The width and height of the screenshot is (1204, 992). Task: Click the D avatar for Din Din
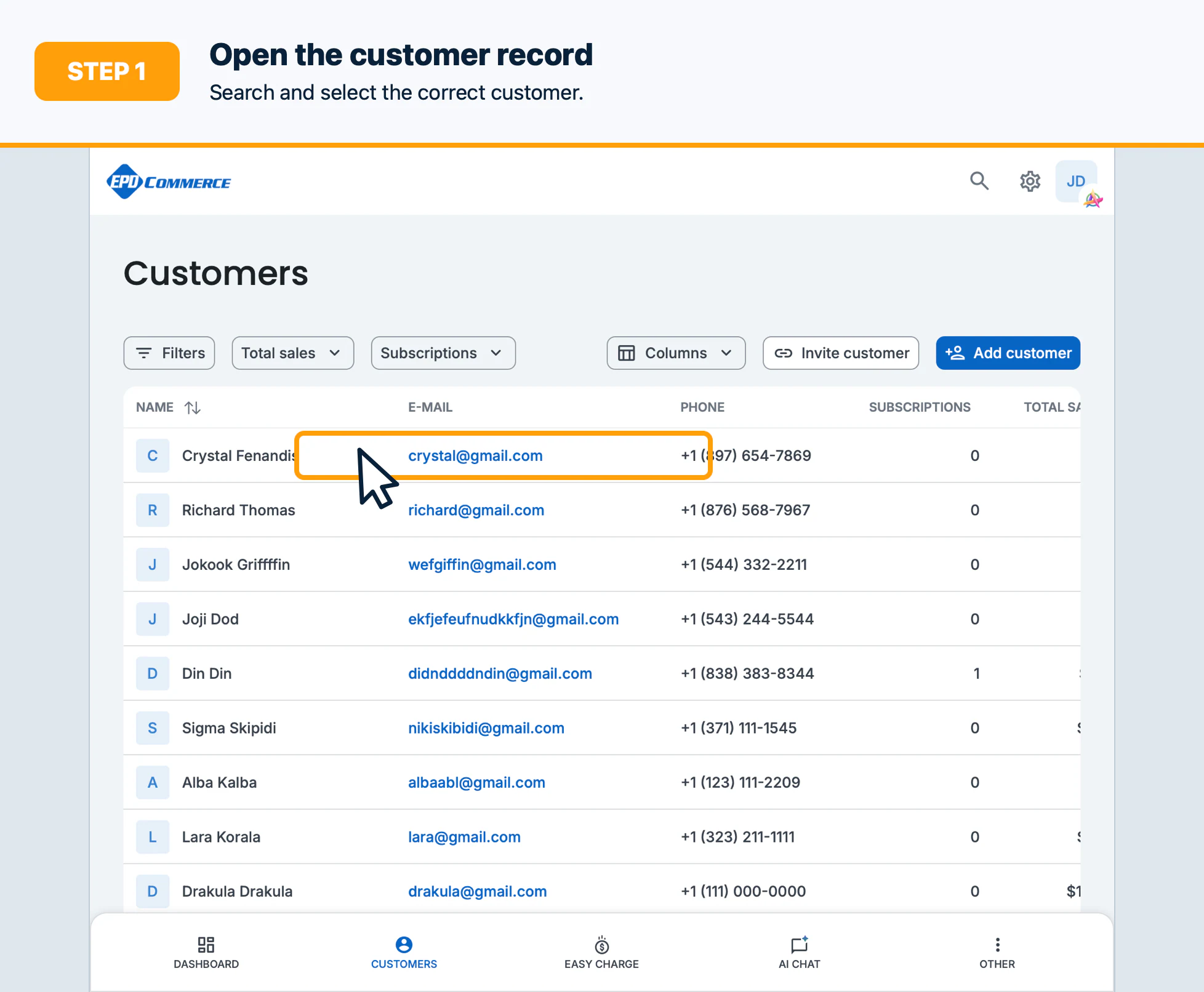coord(153,673)
